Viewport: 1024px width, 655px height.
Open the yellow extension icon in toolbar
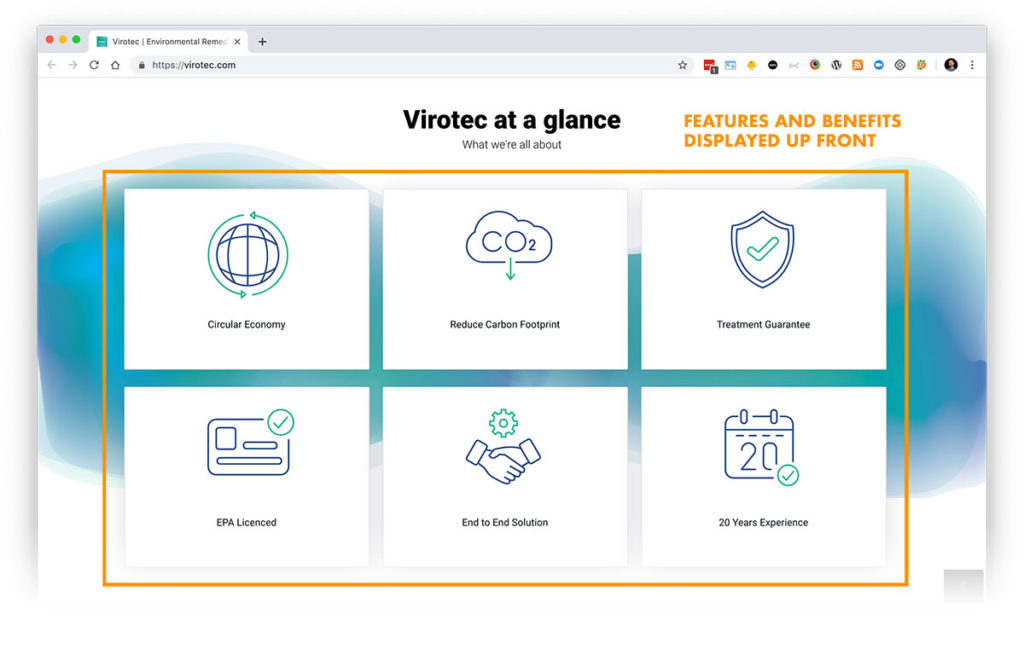pos(752,65)
